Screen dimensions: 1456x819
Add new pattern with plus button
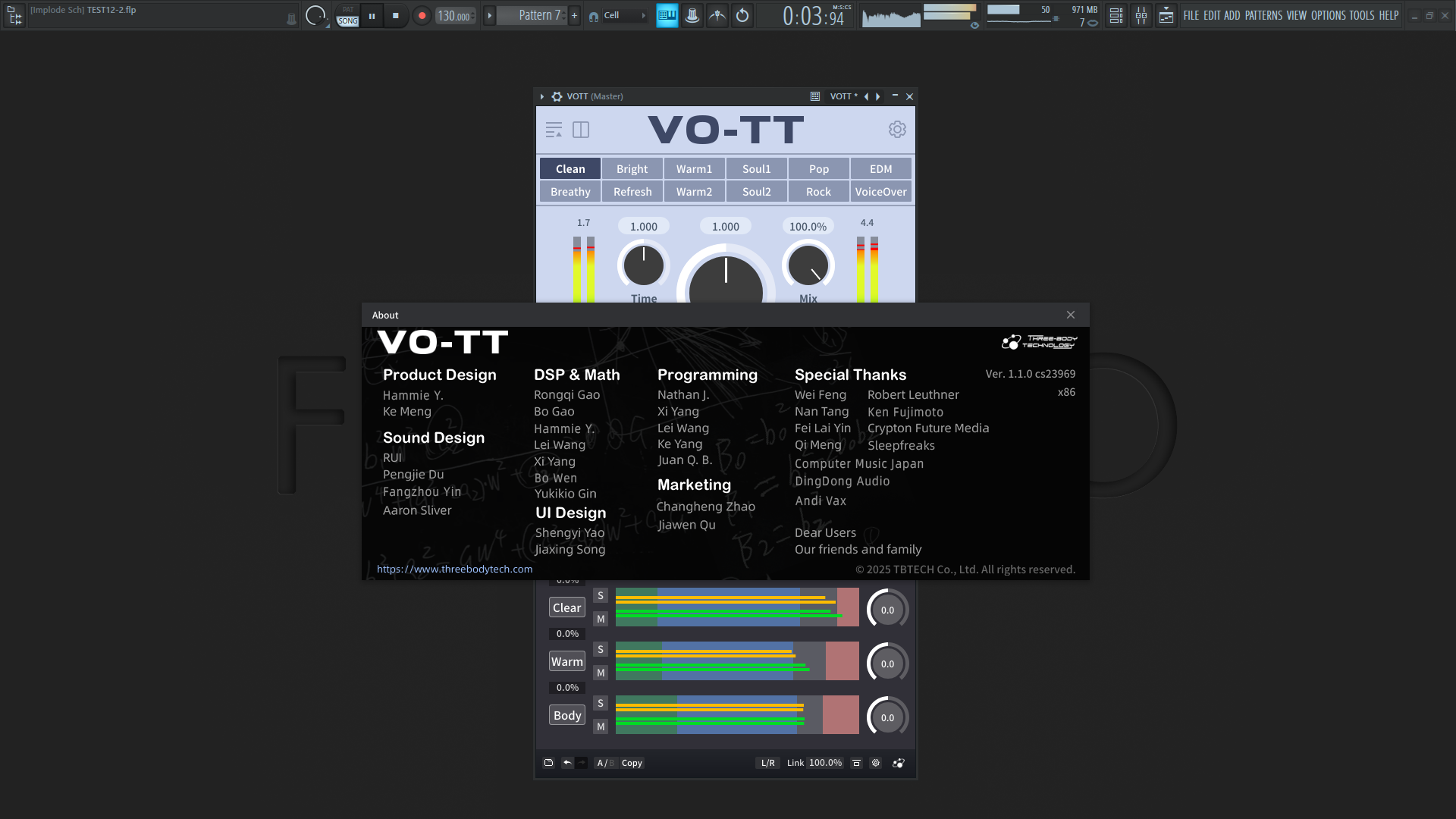point(574,15)
